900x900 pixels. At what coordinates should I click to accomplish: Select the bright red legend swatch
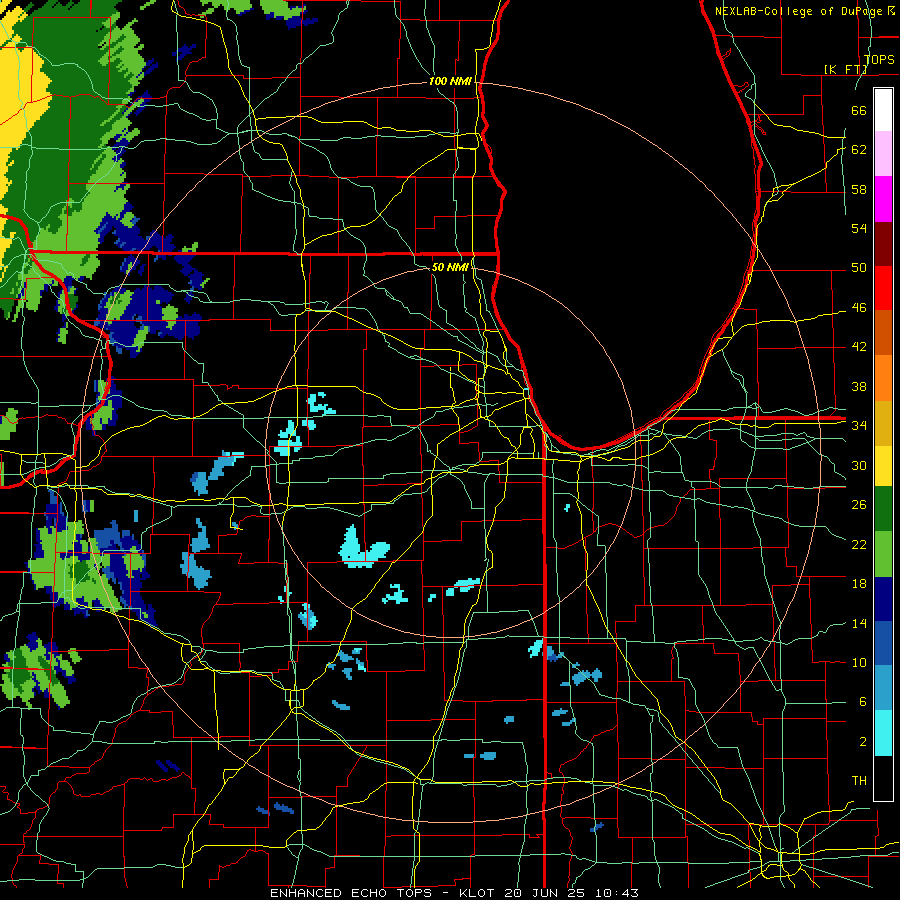click(883, 288)
